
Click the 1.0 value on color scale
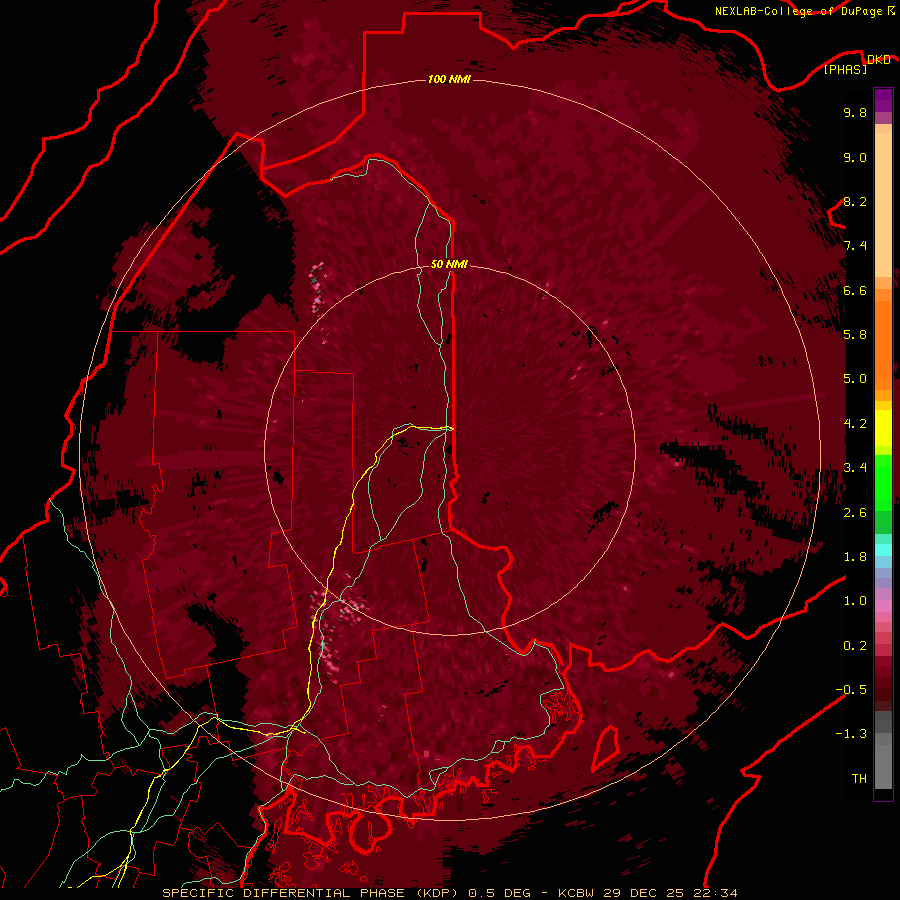click(855, 601)
